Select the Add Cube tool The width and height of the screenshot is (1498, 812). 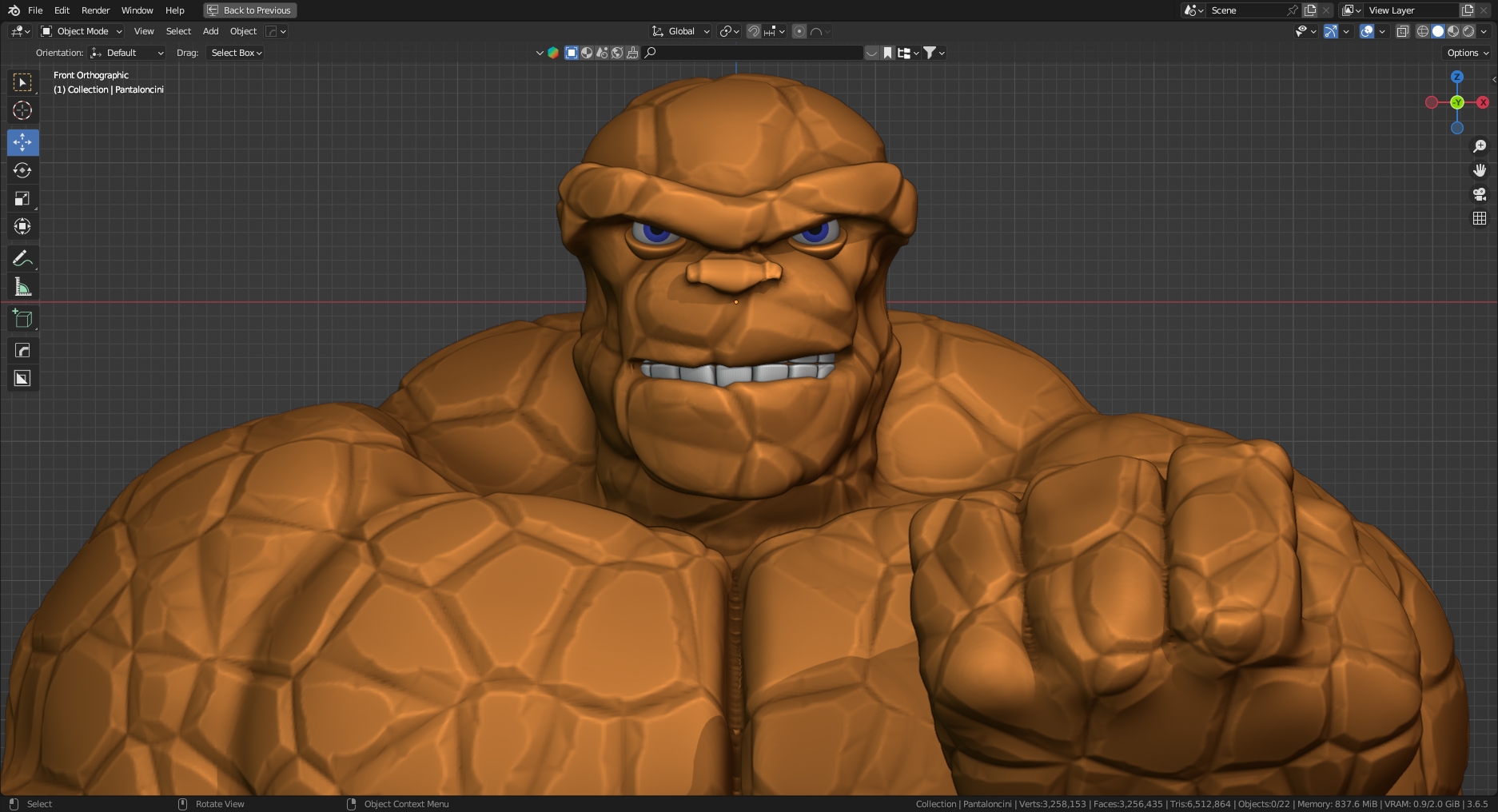22,319
